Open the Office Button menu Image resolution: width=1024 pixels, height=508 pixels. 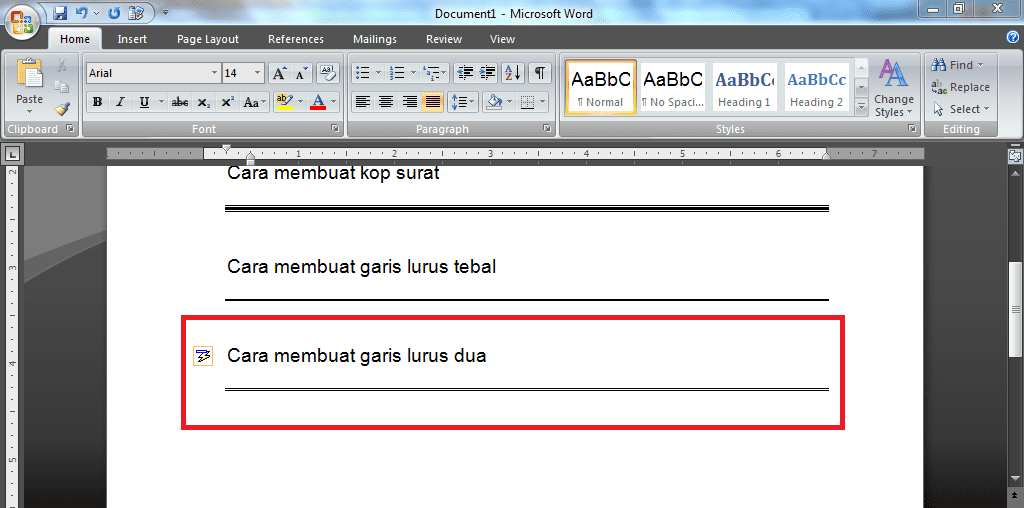[23, 22]
